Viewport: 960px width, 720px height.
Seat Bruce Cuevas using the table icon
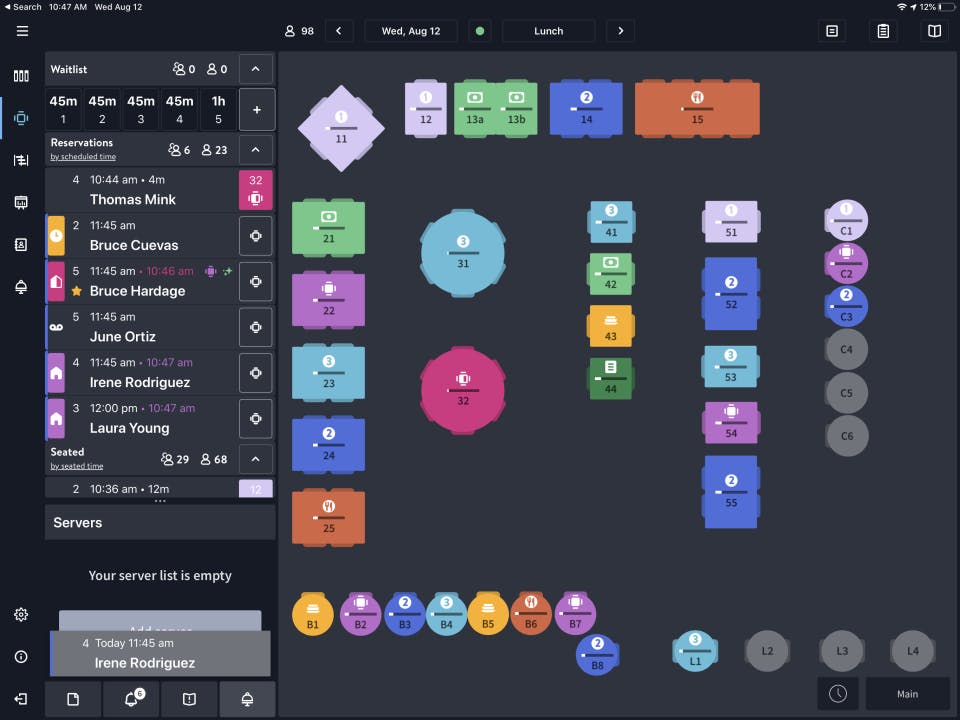click(255, 236)
